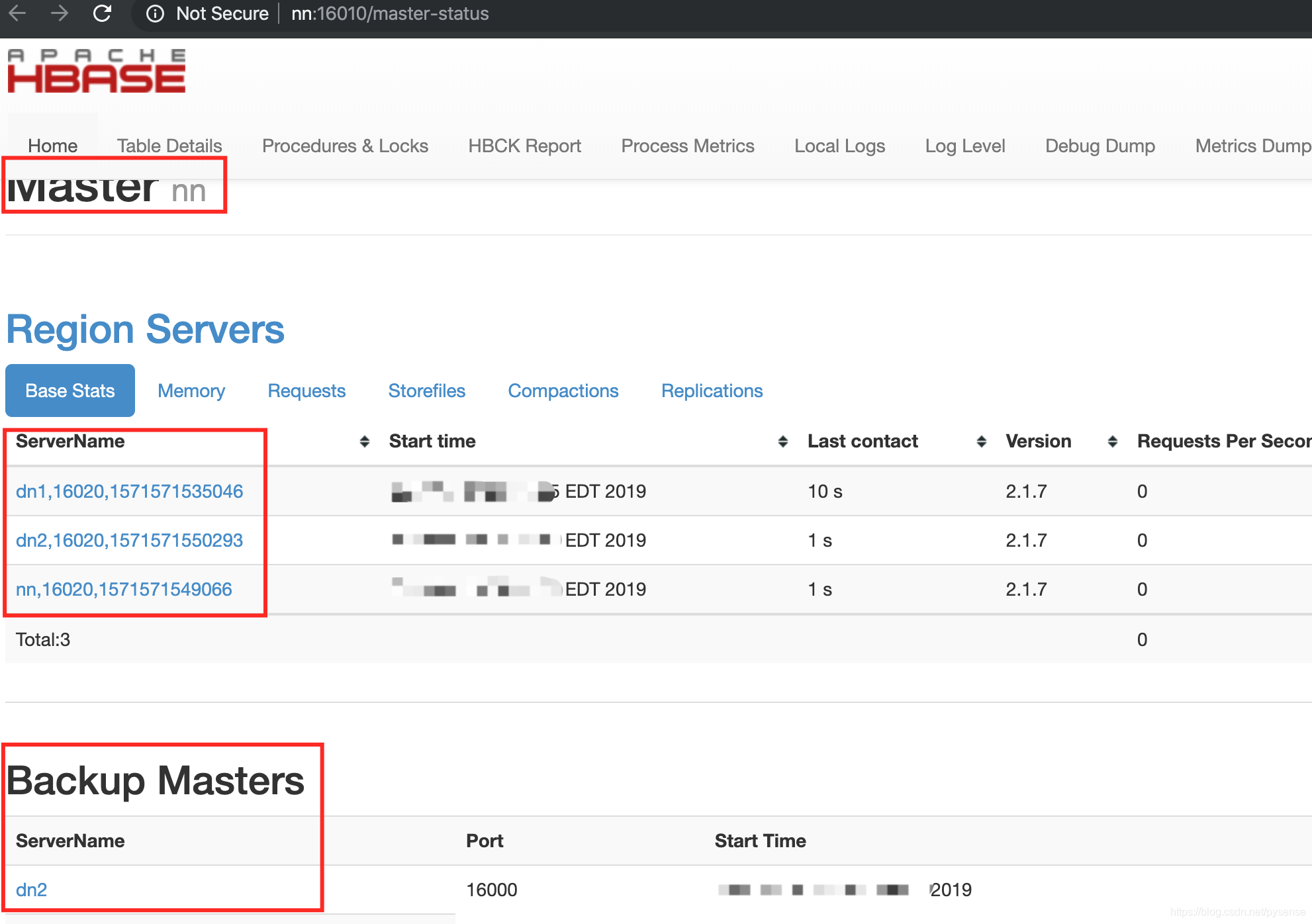Viewport: 1312px width, 924px height.
Task: Open Debug Dump page
Action: pyautogui.click(x=1100, y=146)
